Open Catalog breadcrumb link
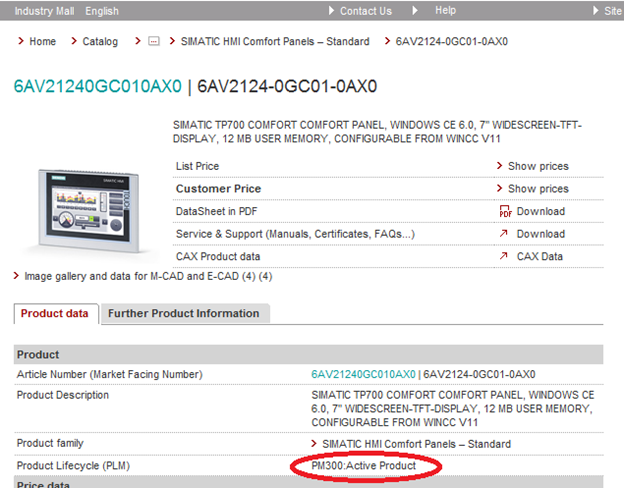Image resolution: width=624 pixels, height=488 pixels. point(100,41)
